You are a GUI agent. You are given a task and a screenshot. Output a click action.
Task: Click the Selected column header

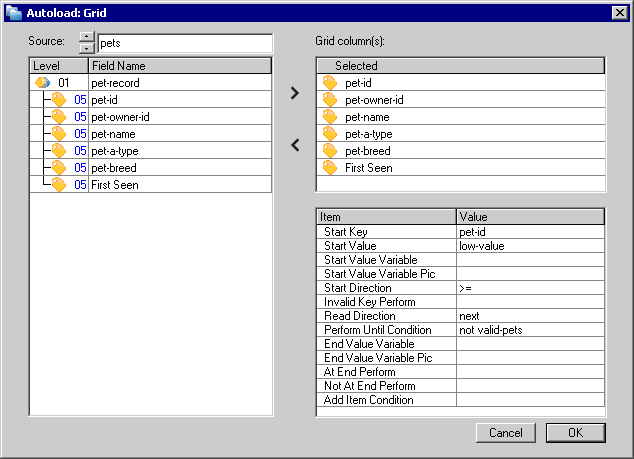(x=461, y=66)
